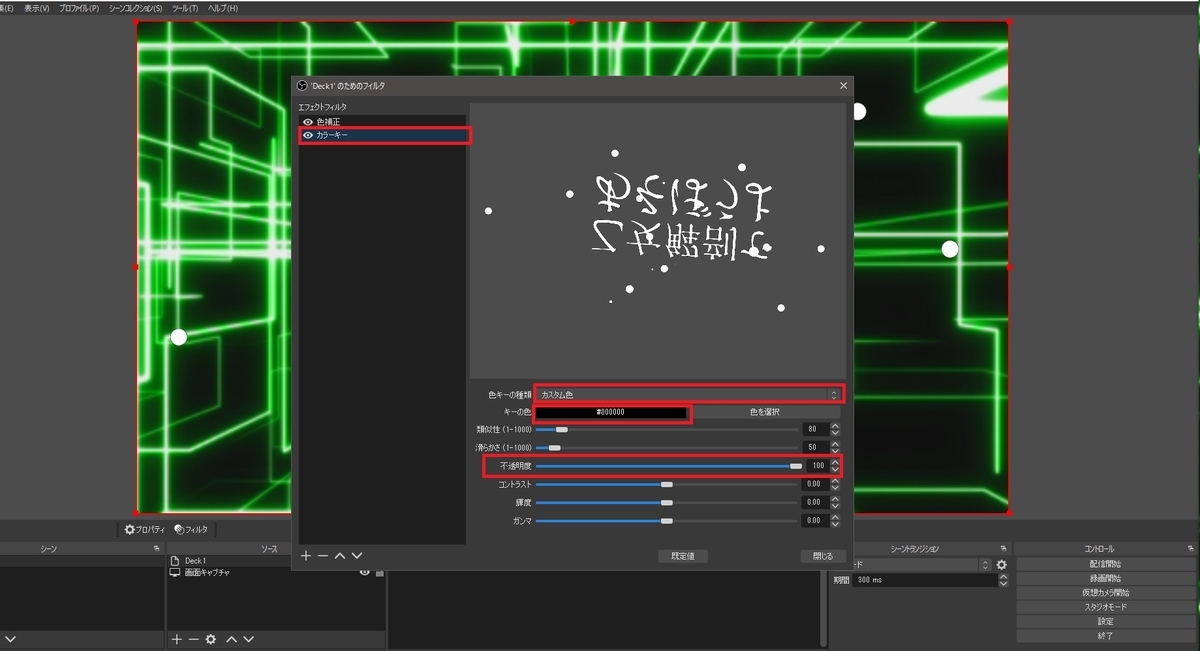Open 設定 in the コントロール panel
Viewport: 1200px width, 651px height.
coord(1105,621)
